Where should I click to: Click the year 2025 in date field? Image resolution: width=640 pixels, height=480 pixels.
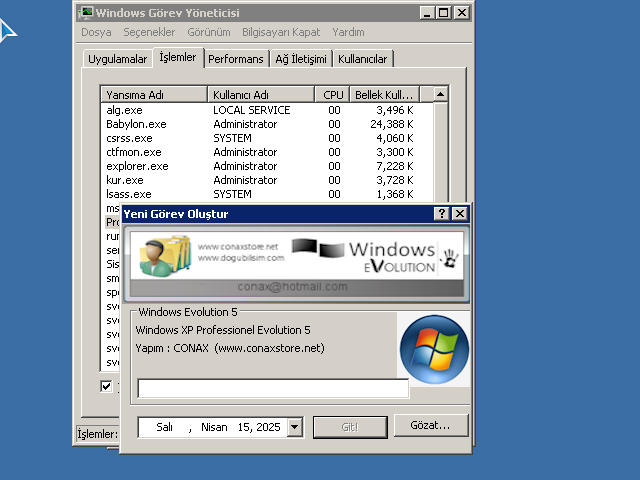coord(268,427)
